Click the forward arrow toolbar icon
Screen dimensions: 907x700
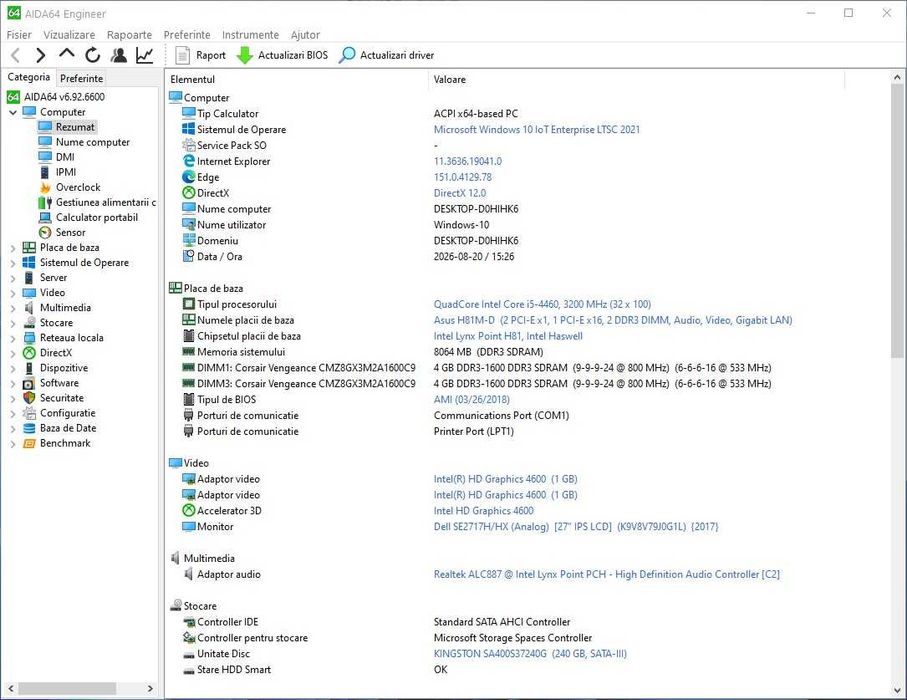pyautogui.click(x=40, y=56)
